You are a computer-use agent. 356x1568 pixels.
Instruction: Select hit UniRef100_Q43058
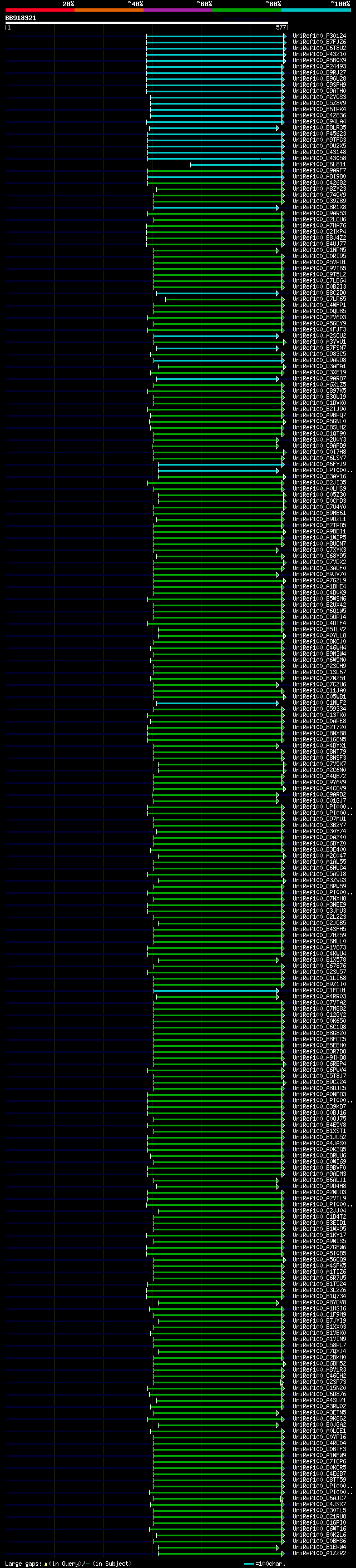click(319, 159)
